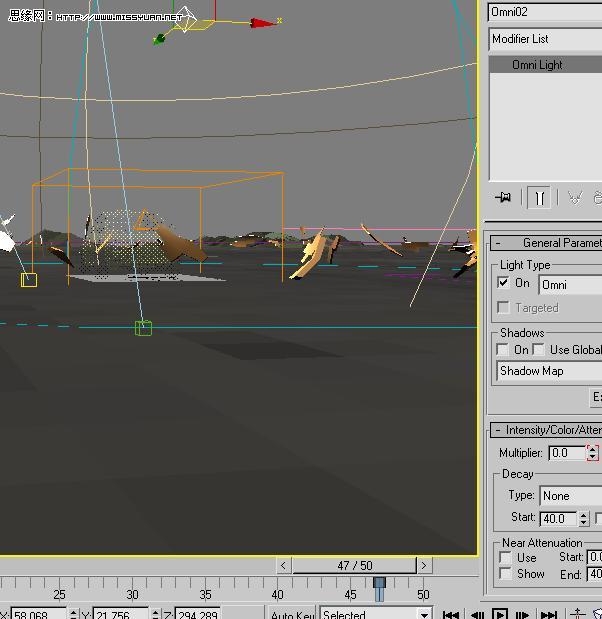Step to previous frame

(x=478, y=614)
